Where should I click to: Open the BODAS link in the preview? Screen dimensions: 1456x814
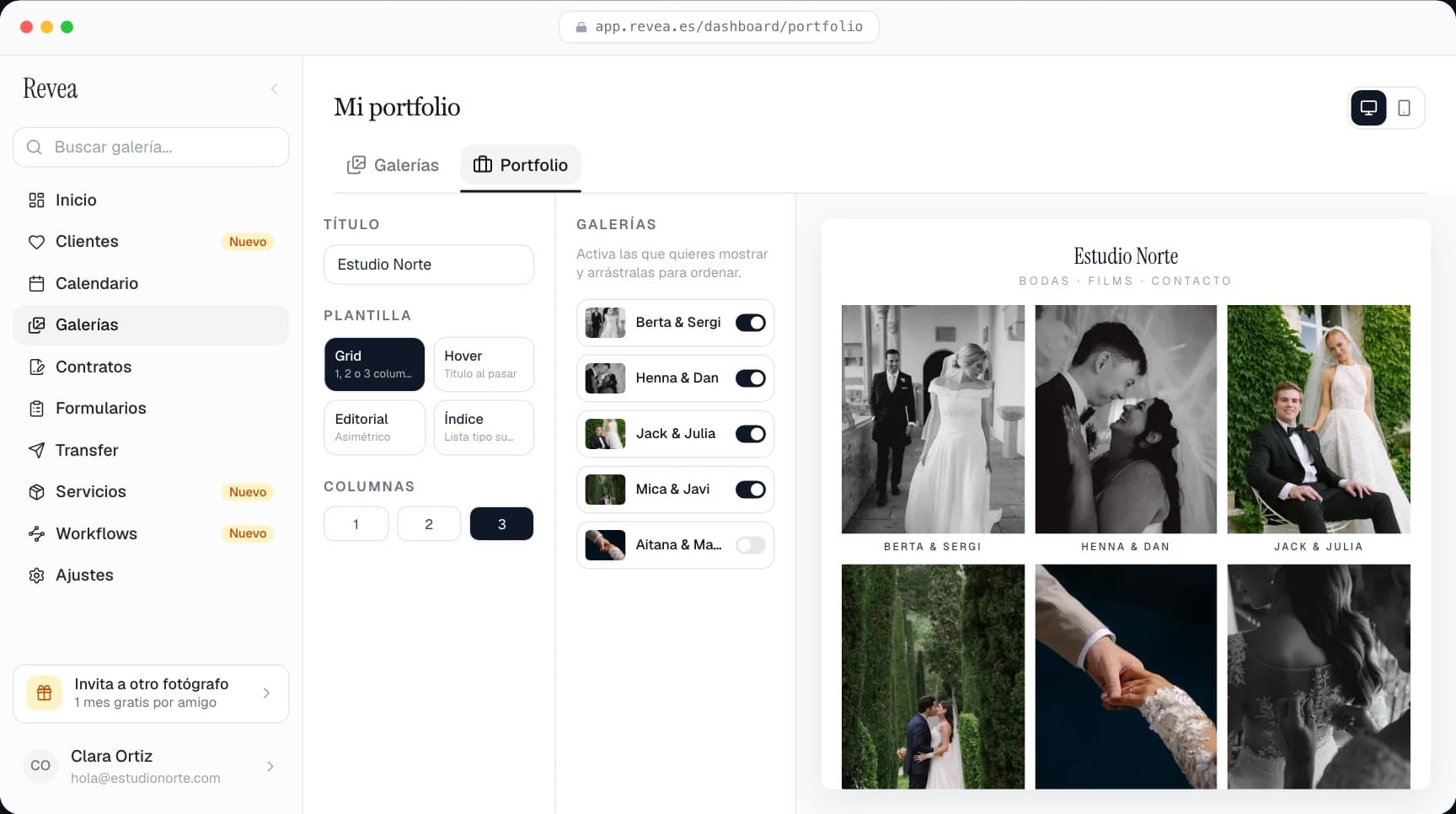pyautogui.click(x=1044, y=281)
